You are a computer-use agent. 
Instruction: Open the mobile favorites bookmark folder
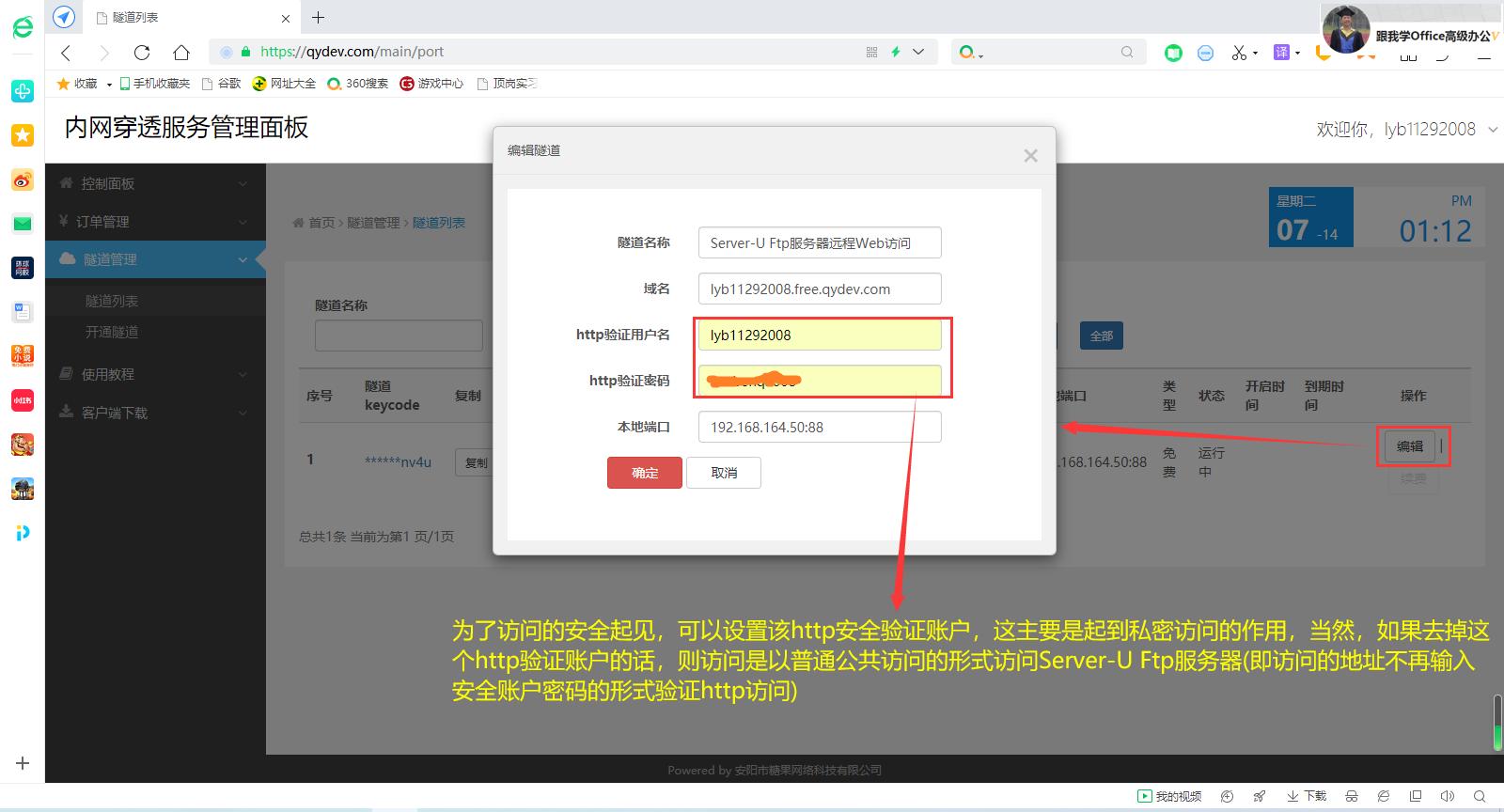[x=154, y=84]
